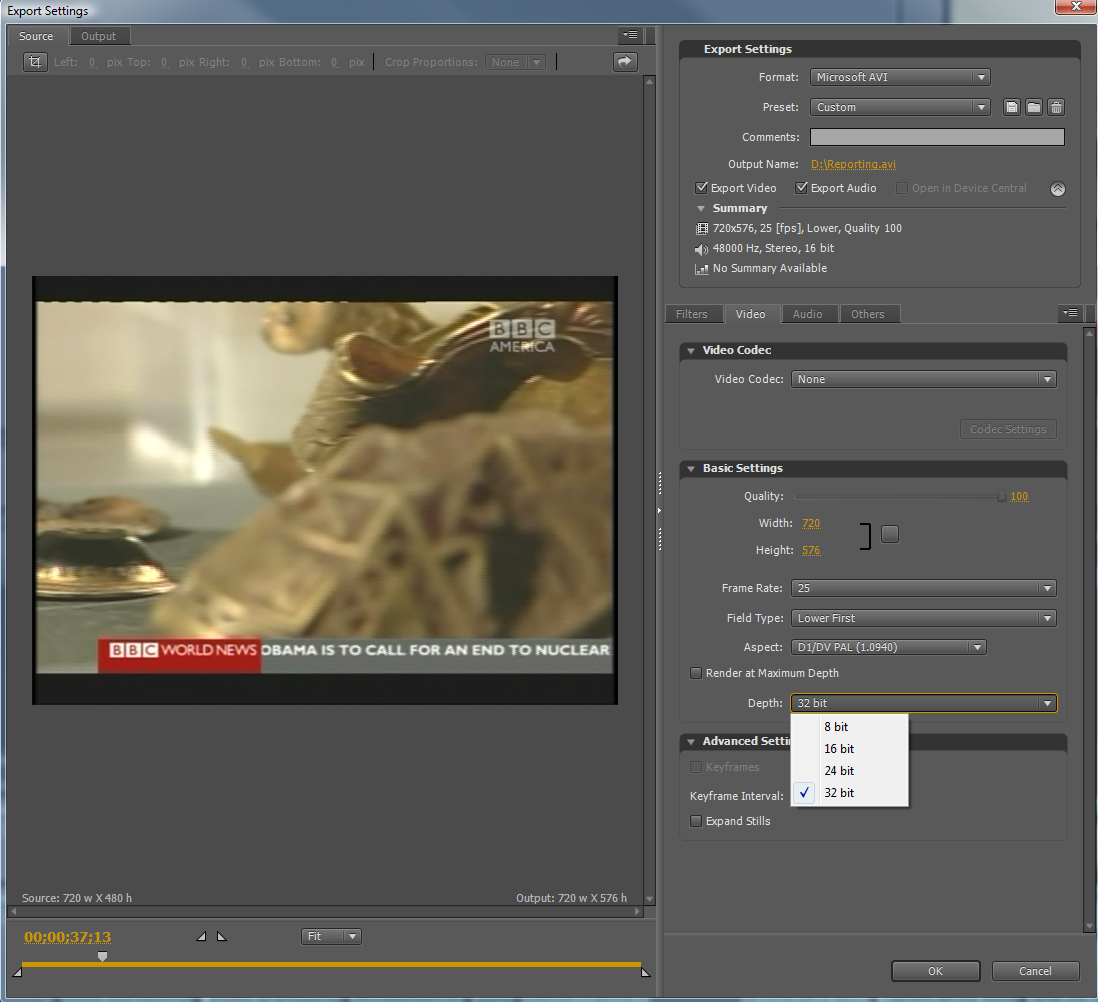Collapse export settings with round arrow icon
This screenshot has height=1002, width=1098.
click(x=1057, y=188)
